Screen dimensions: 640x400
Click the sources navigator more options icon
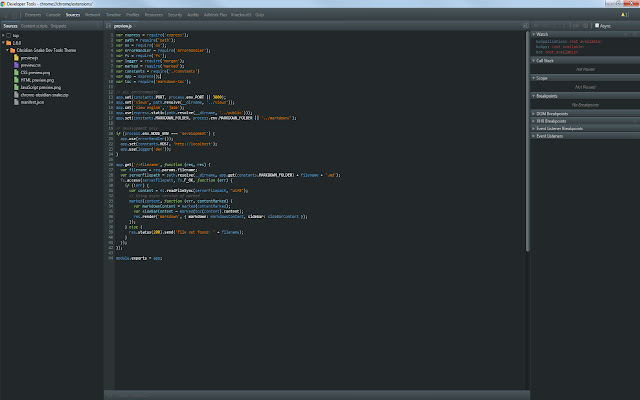point(98,26)
